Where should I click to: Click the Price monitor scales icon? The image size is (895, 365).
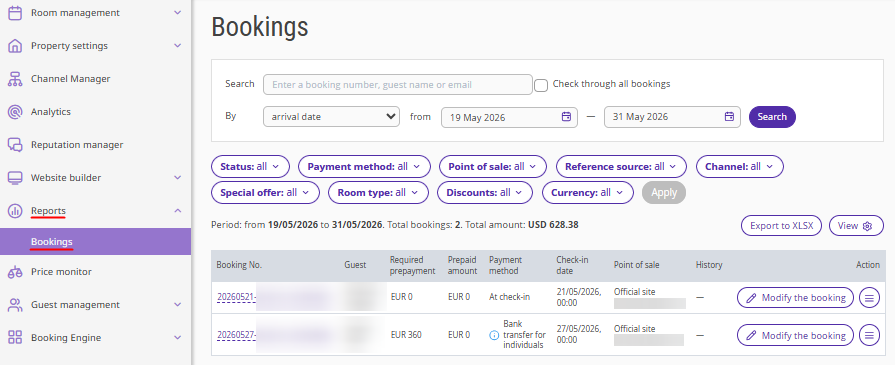pyautogui.click(x=15, y=272)
